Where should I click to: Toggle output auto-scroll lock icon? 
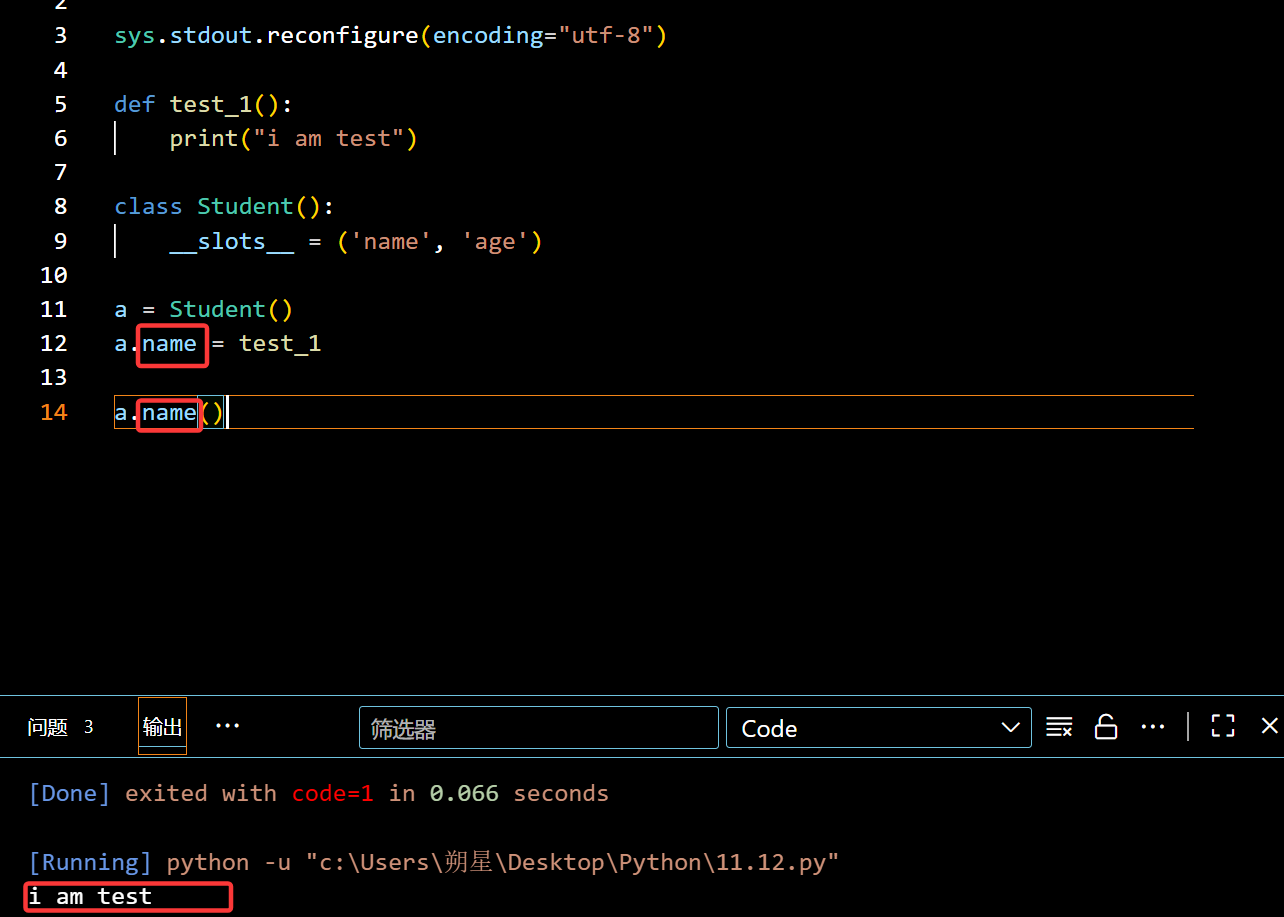(1105, 727)
